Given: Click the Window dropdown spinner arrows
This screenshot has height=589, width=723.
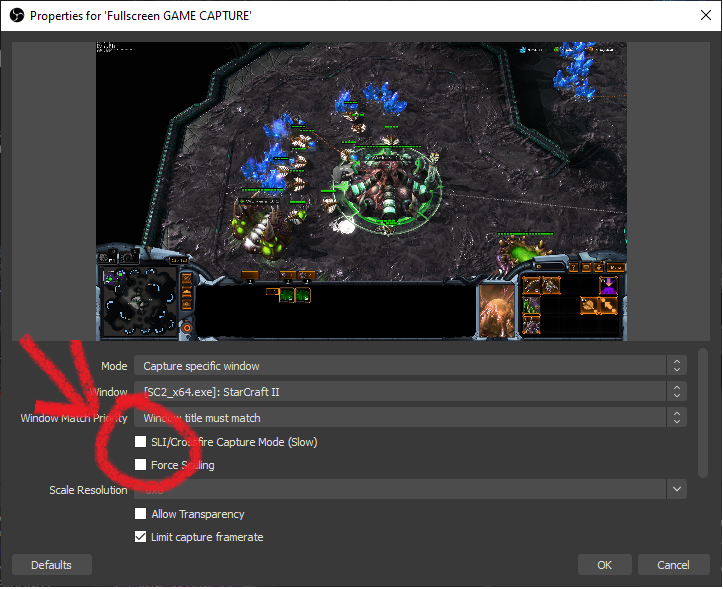Looking at the screenshot, I should click(676, 392).
